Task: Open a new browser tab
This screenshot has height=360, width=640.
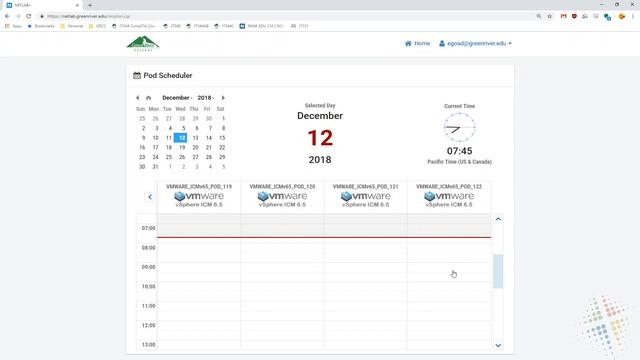Action: [90, 5]
